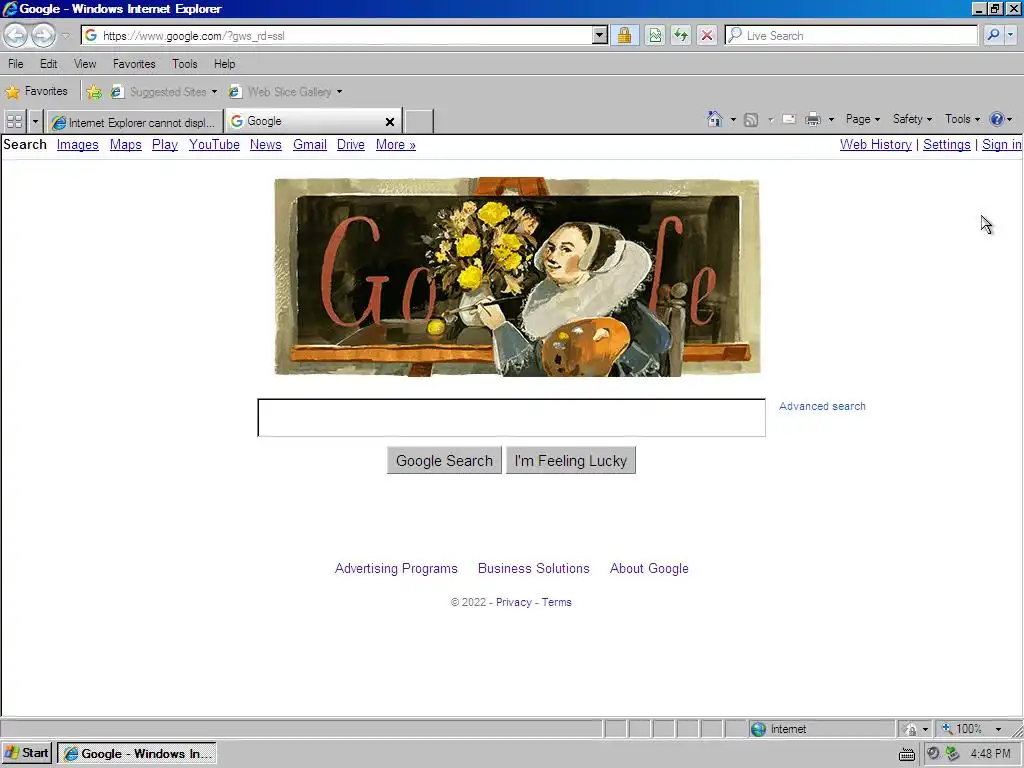Open the Terms link in footer

point(556,602)
